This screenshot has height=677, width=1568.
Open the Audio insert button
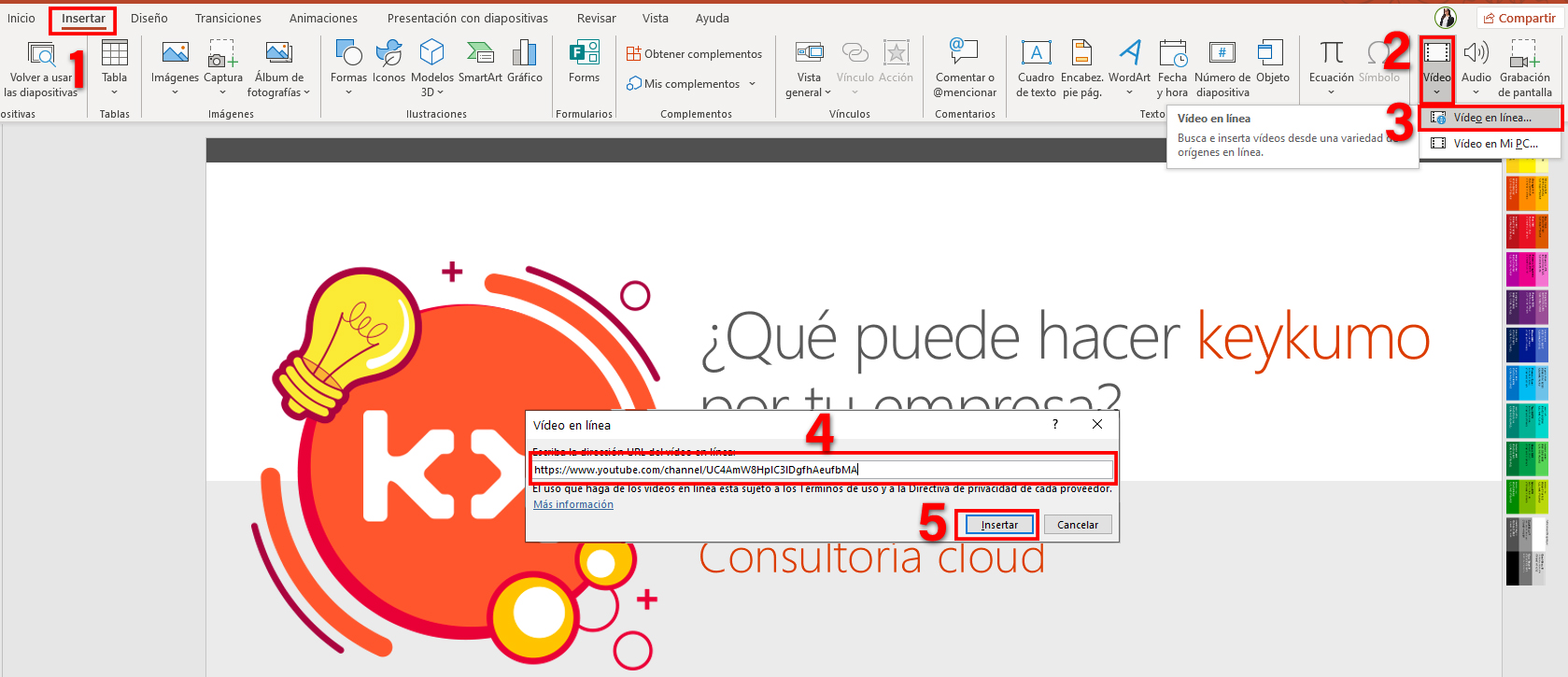click(x=1476, y=67)
